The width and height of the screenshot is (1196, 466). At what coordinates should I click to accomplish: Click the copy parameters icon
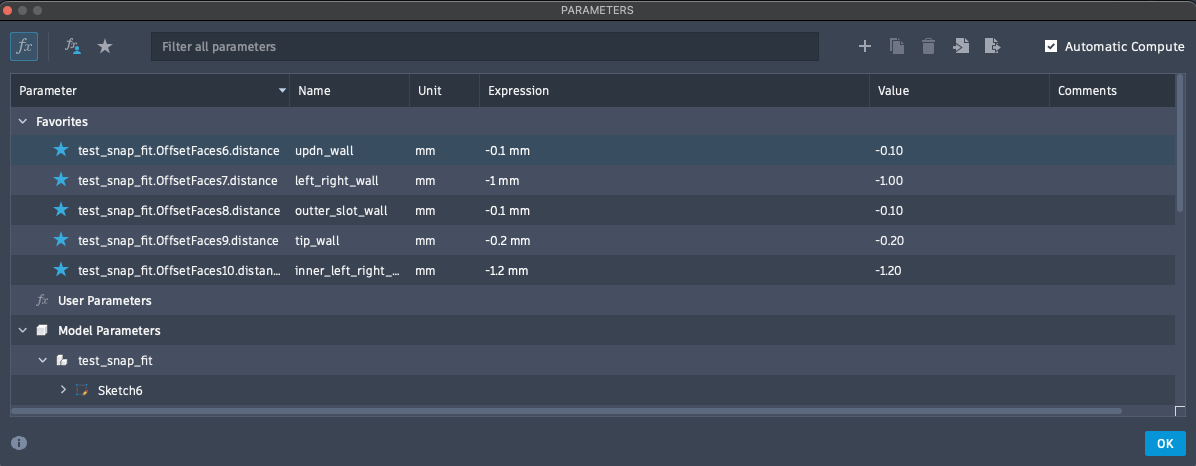(897, 46)
